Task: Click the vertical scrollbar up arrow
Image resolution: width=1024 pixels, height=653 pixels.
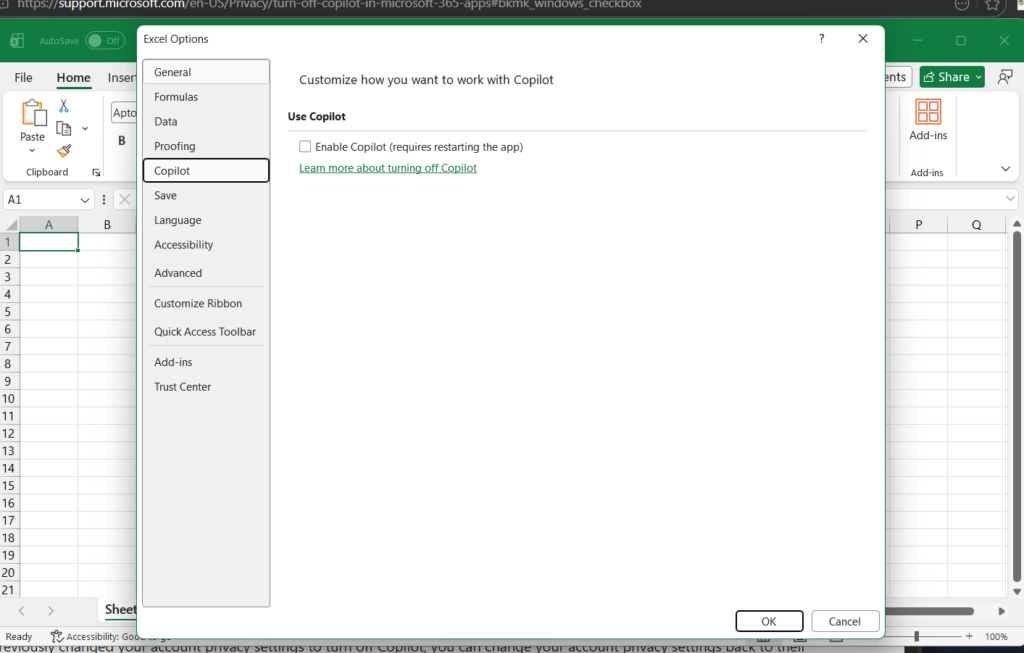Action: (x=1017, y=224)
